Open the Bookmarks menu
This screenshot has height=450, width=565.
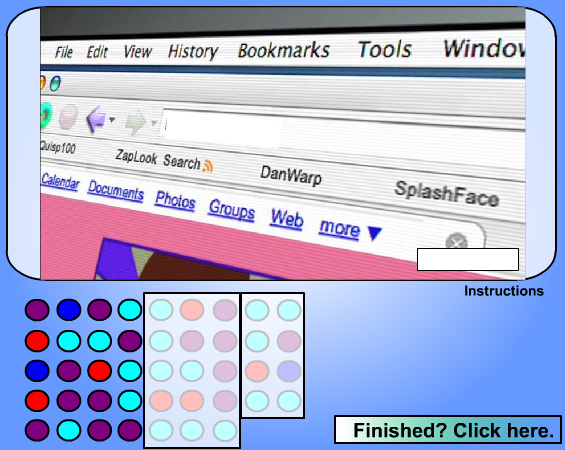284,50
